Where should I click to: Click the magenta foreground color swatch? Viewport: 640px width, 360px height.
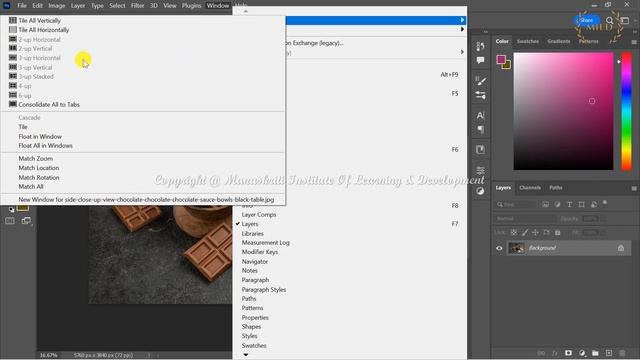click(501, 60)
